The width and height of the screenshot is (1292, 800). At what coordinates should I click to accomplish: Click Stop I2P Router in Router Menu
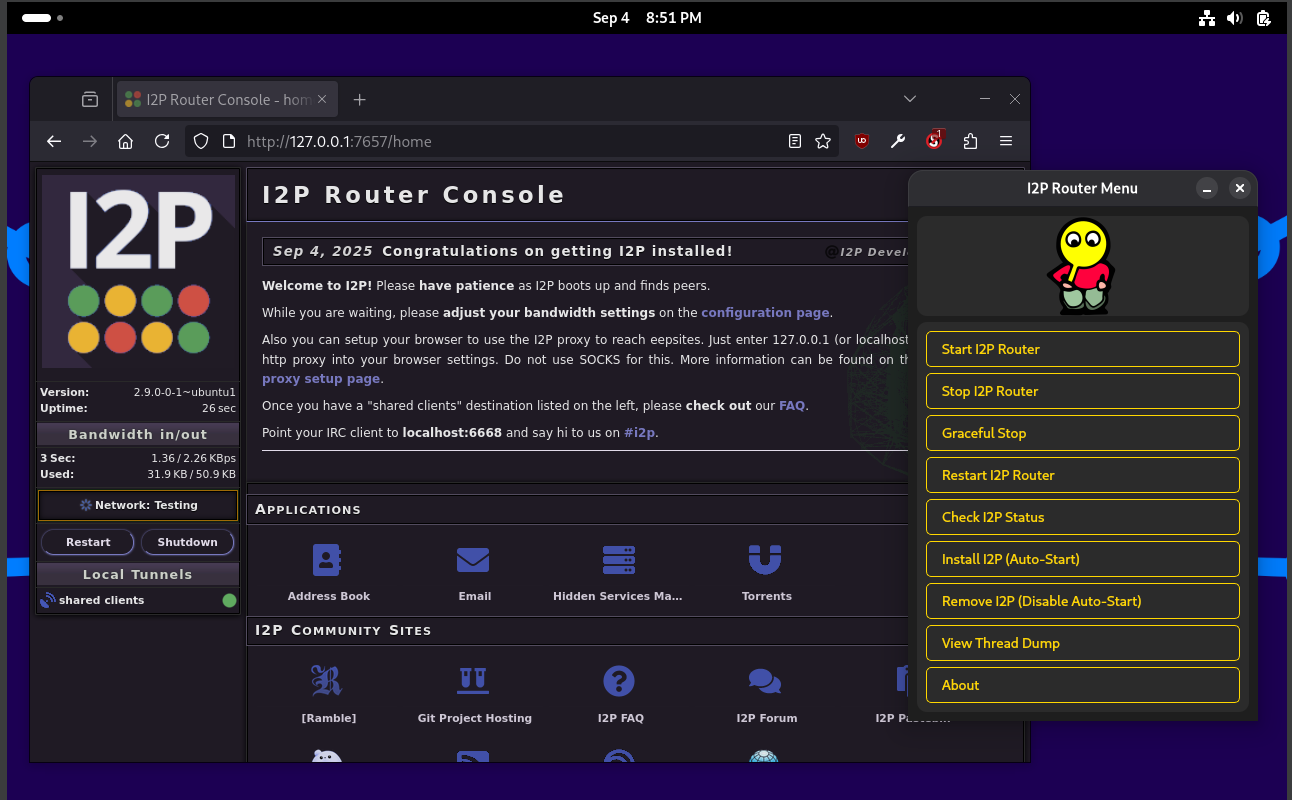click(x=1083, y=391)
